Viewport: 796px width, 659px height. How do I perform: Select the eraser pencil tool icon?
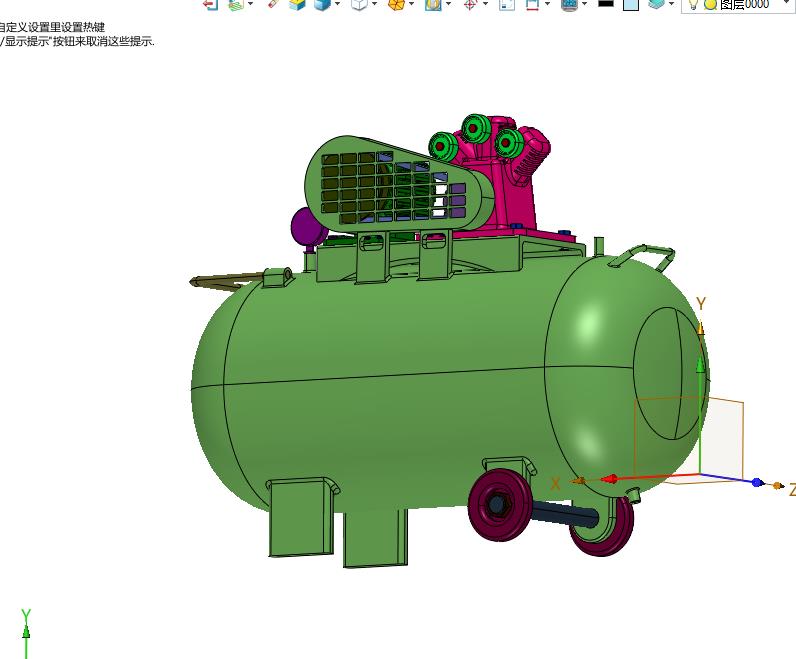pyautogui.click(x=274, y=4)
